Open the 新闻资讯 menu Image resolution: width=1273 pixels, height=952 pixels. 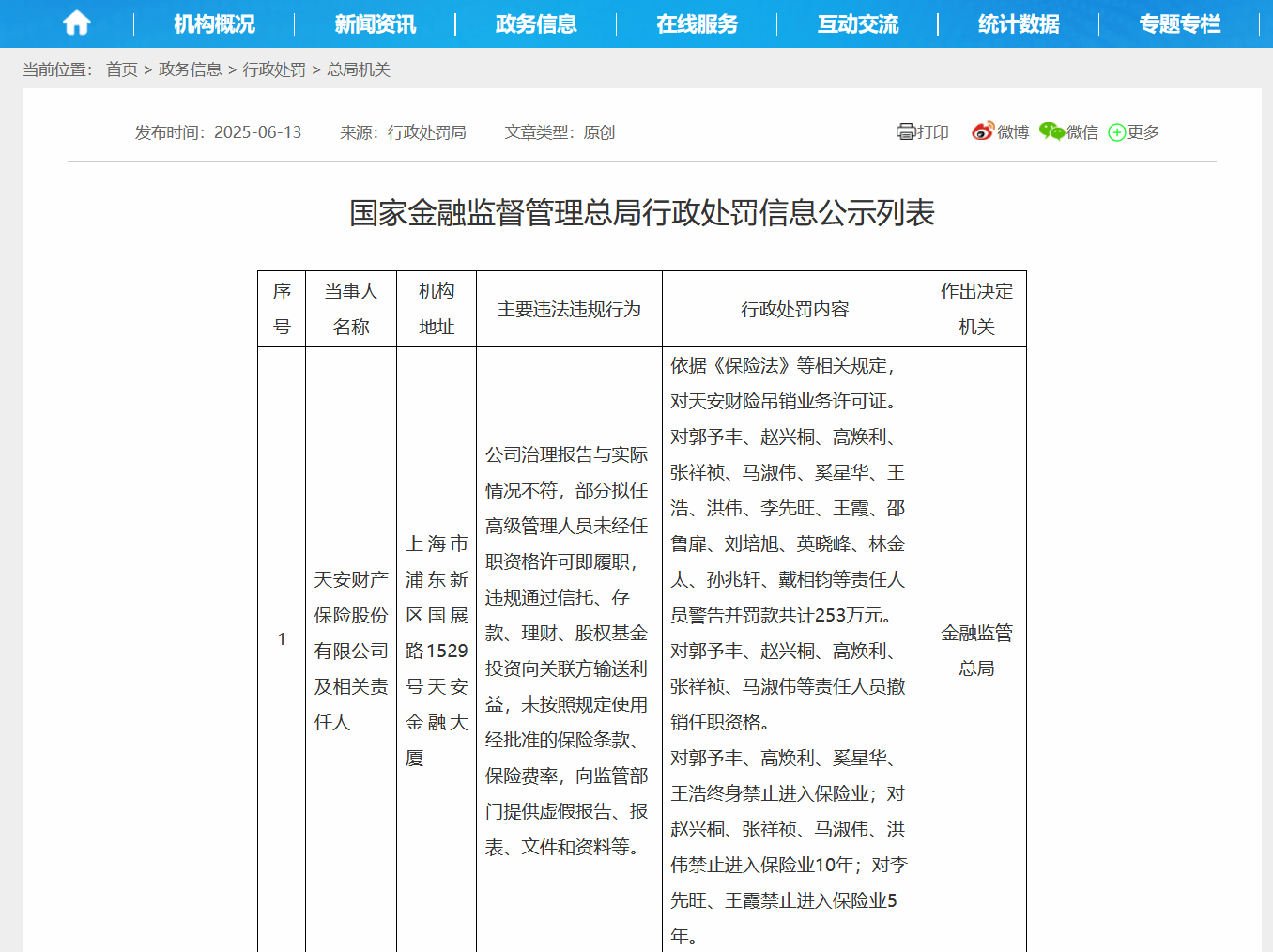[376, 24]
